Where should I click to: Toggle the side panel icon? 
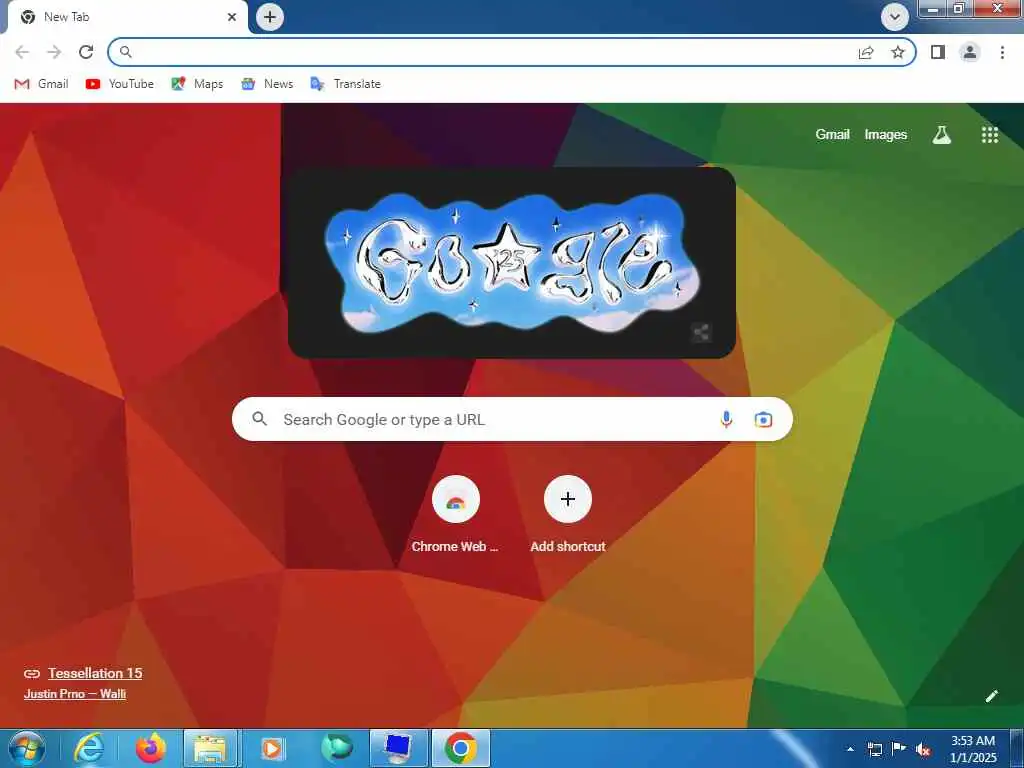[938, 52]
